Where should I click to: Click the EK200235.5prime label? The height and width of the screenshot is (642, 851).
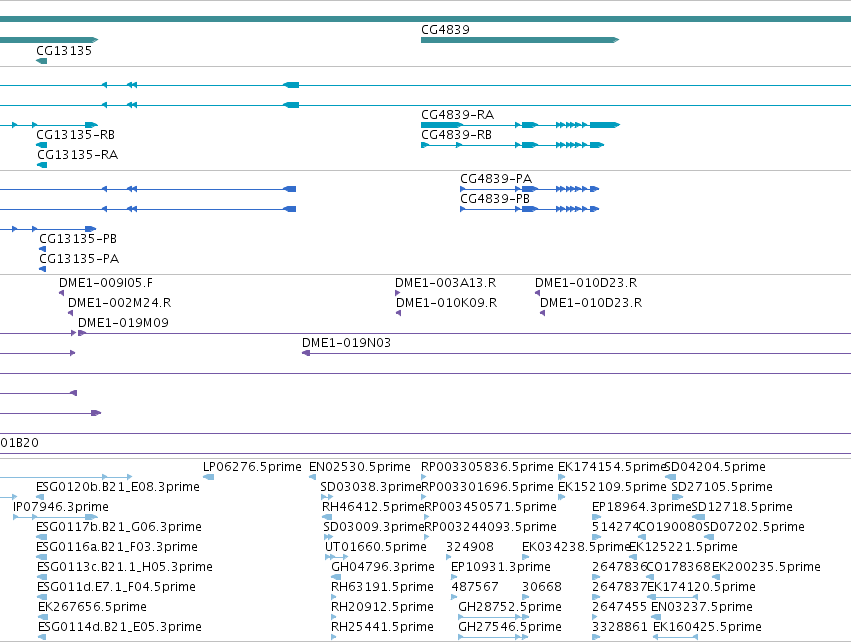click(x=766, y=568)
